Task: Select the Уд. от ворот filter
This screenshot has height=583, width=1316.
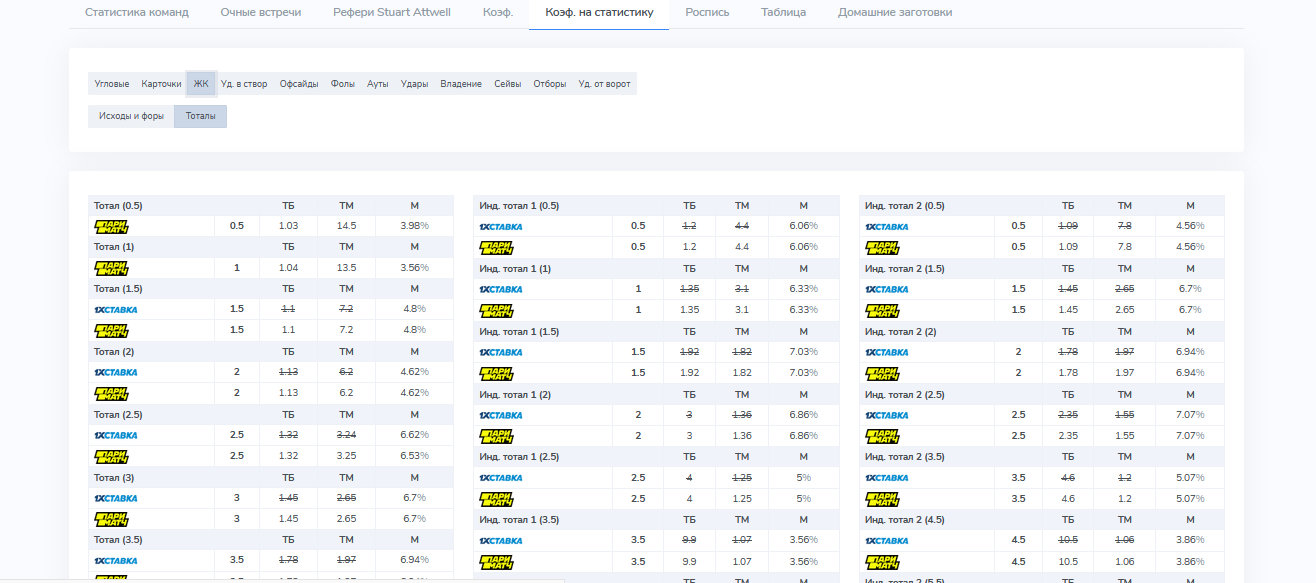Action: point(604,84)
